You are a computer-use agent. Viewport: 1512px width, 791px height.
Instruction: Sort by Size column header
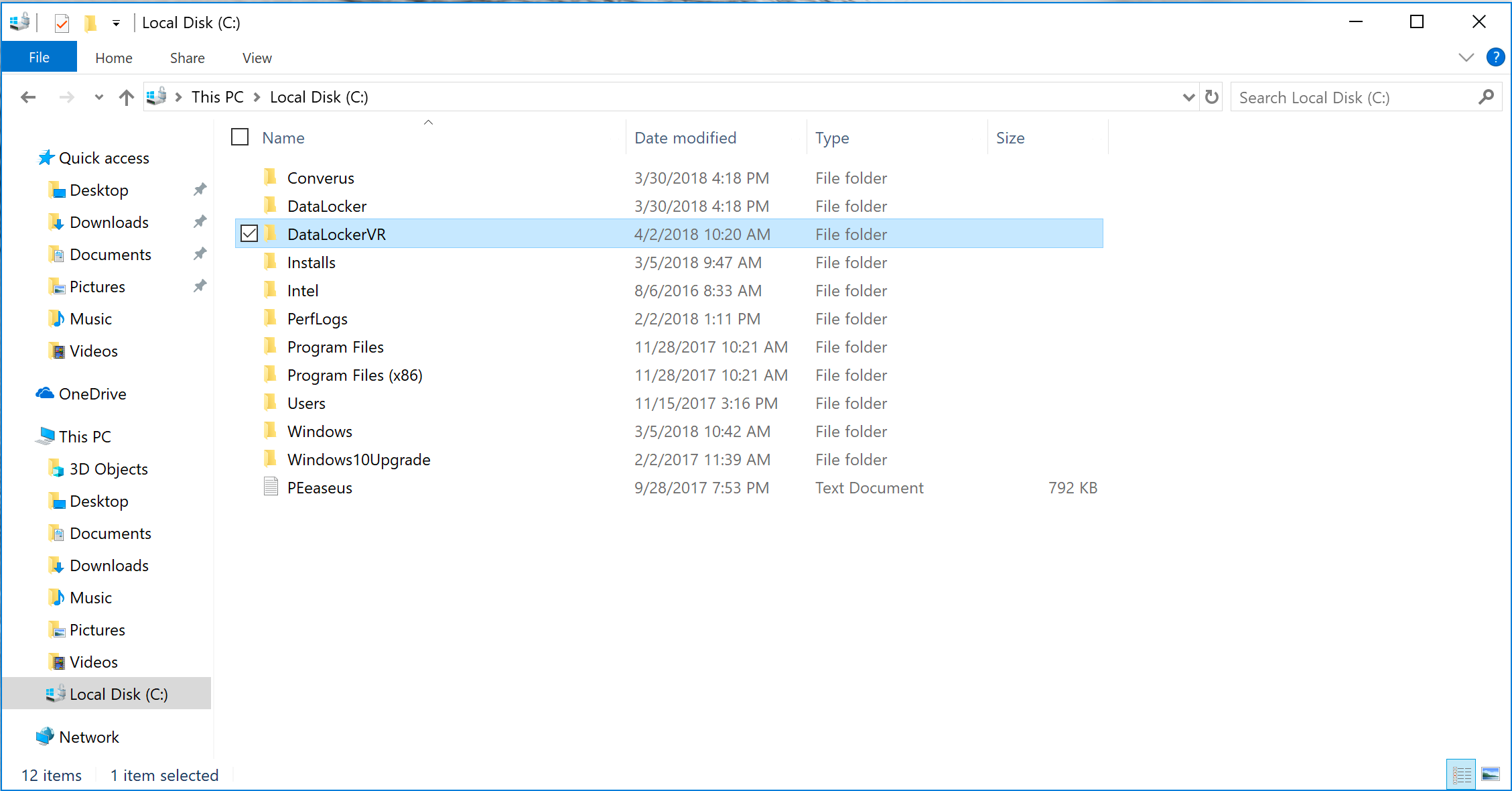point(1010,138)
